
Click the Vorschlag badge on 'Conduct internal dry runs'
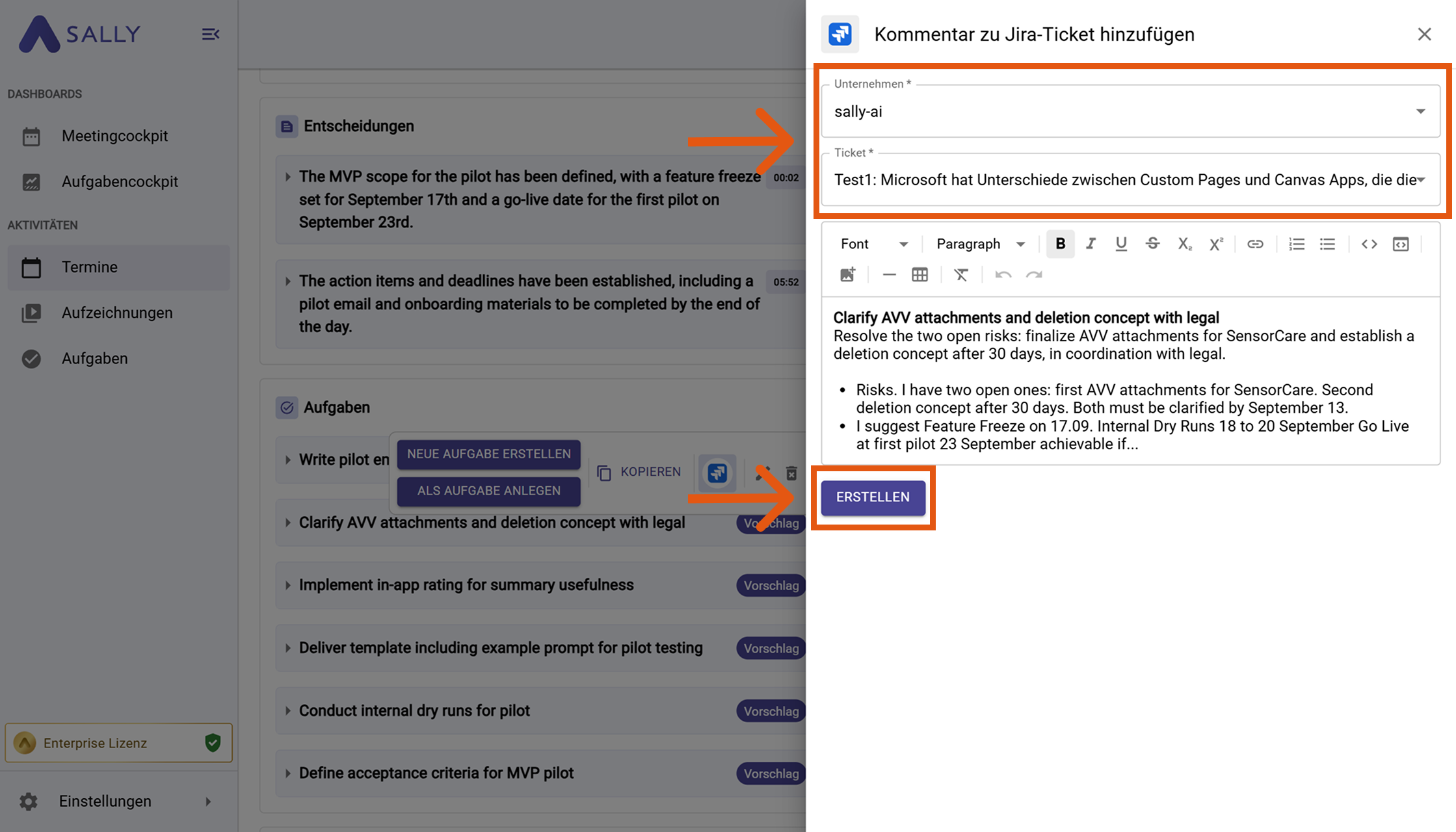pyautogui.click(x=771, y=711)
